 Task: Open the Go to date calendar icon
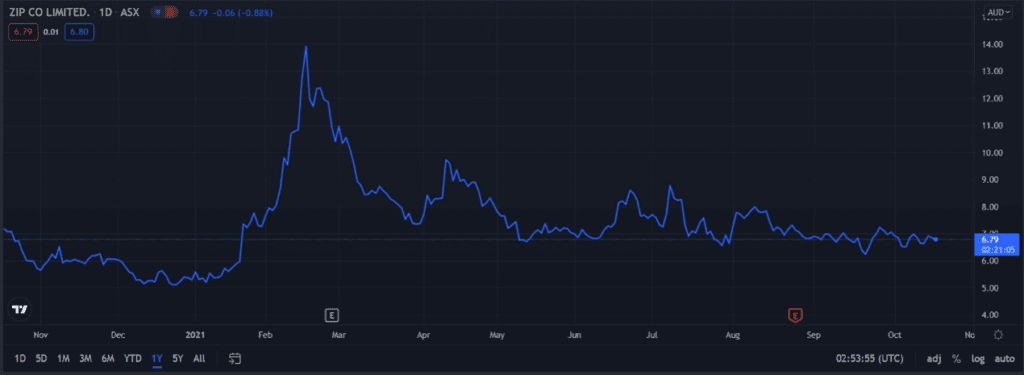tap(235, 358)
